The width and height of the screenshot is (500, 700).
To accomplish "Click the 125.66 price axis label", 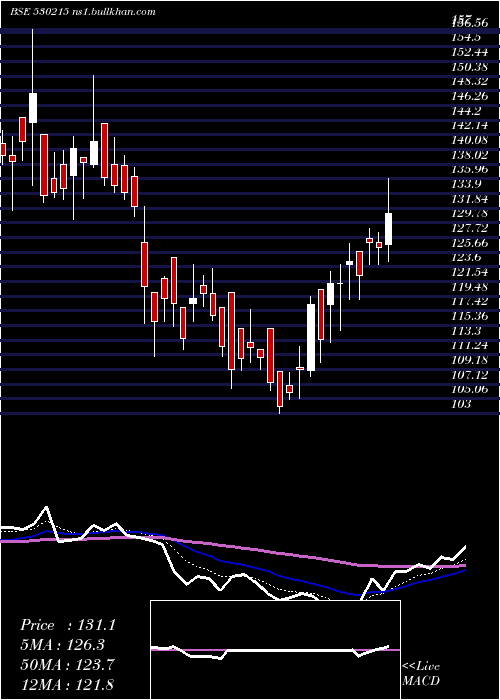I will [469, 243].
